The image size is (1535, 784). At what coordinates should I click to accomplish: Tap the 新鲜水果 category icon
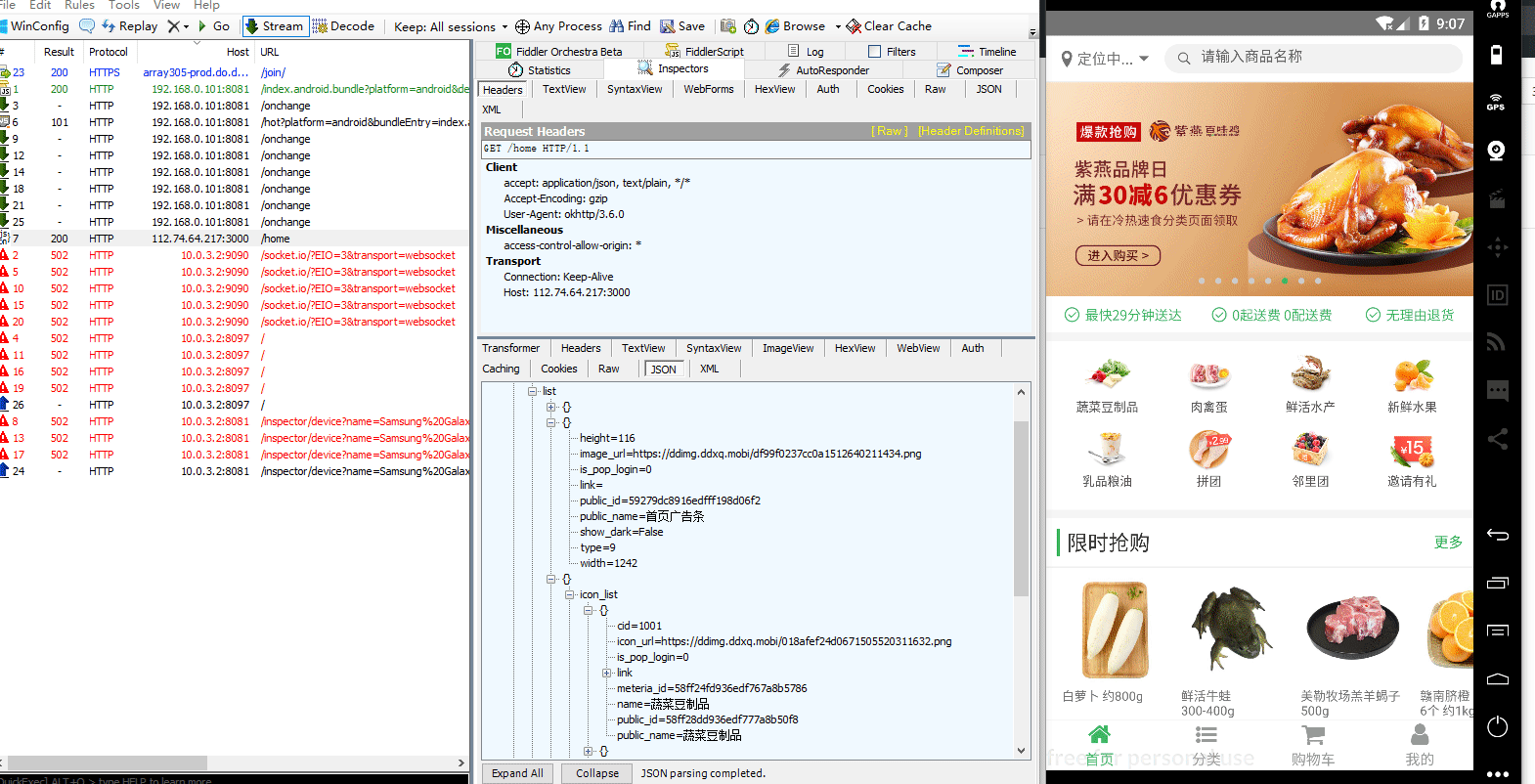pos(1412,374)
